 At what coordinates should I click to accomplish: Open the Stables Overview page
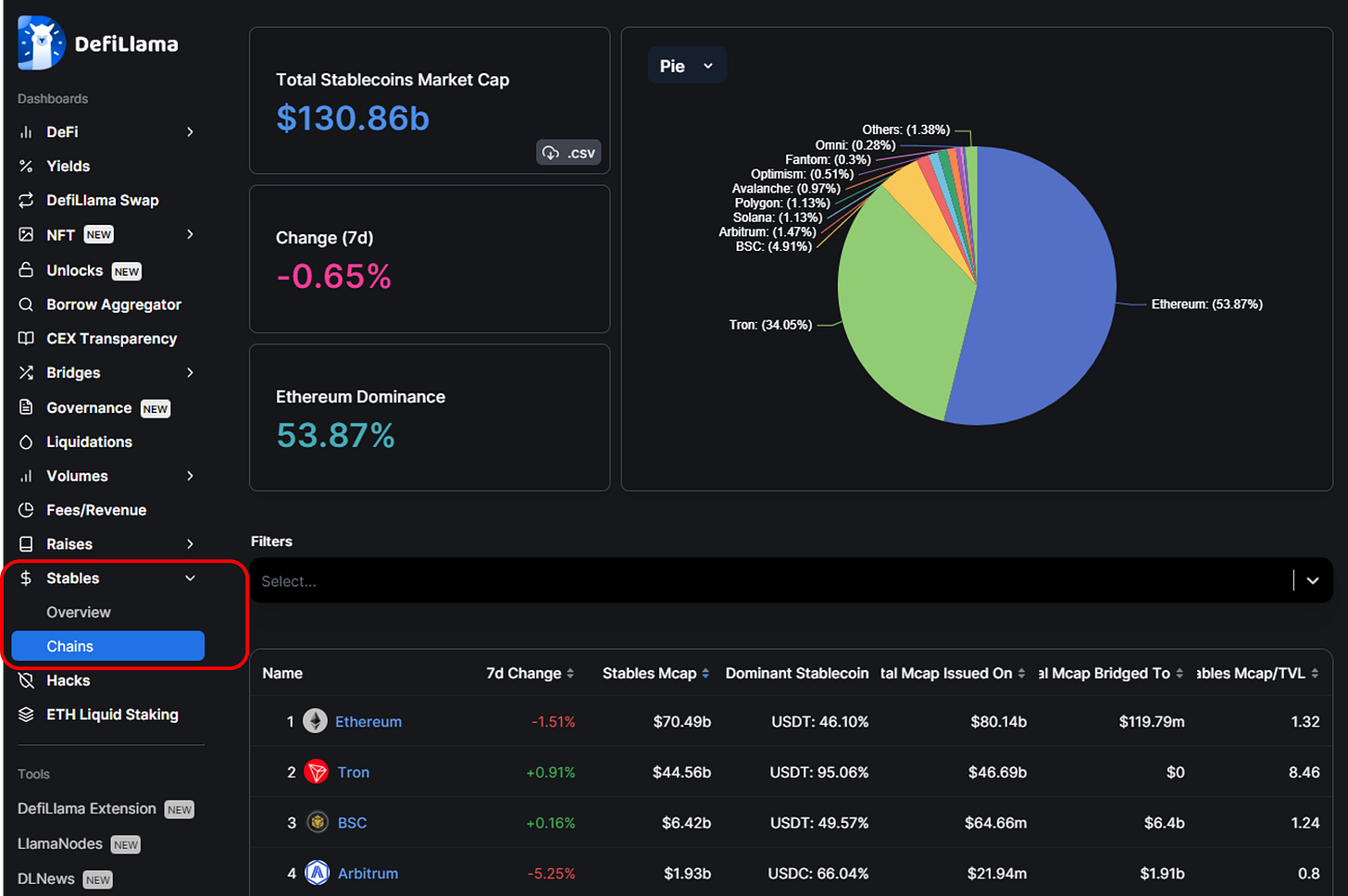(x=79, y=612)
